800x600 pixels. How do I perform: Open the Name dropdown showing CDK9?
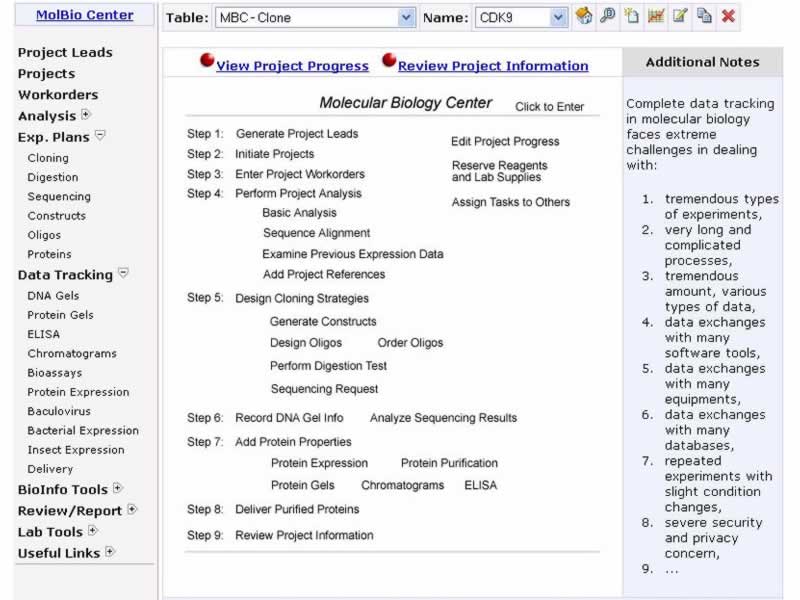tap(520, 17)
